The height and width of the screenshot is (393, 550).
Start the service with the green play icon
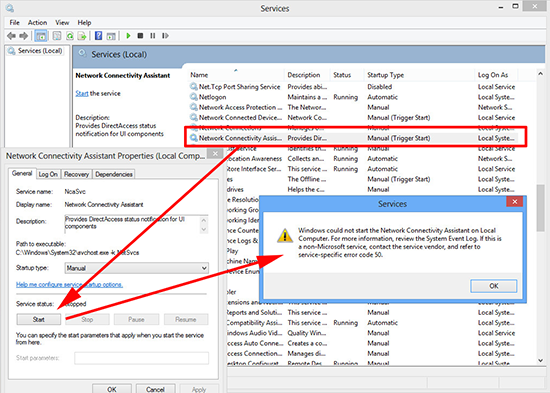(128, 36)
